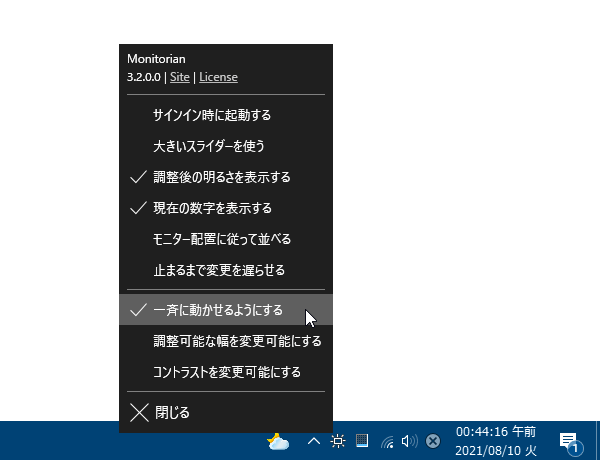Image resolution: width=600 pixels, height=460 pixels.
Task: Open the weather widget in taskbar
Action: [x=278, y=442]
